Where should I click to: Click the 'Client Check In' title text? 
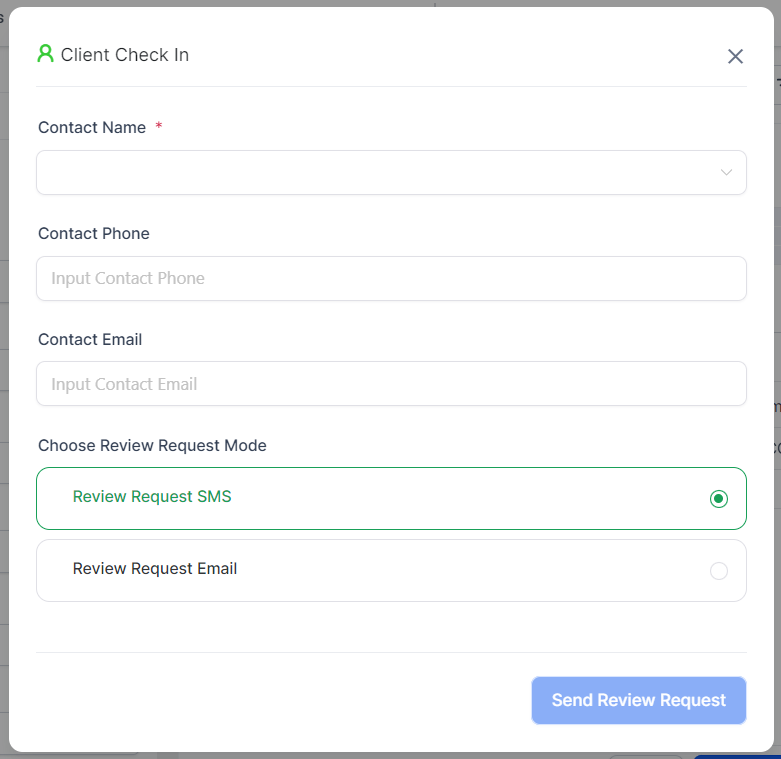(125, 55)
